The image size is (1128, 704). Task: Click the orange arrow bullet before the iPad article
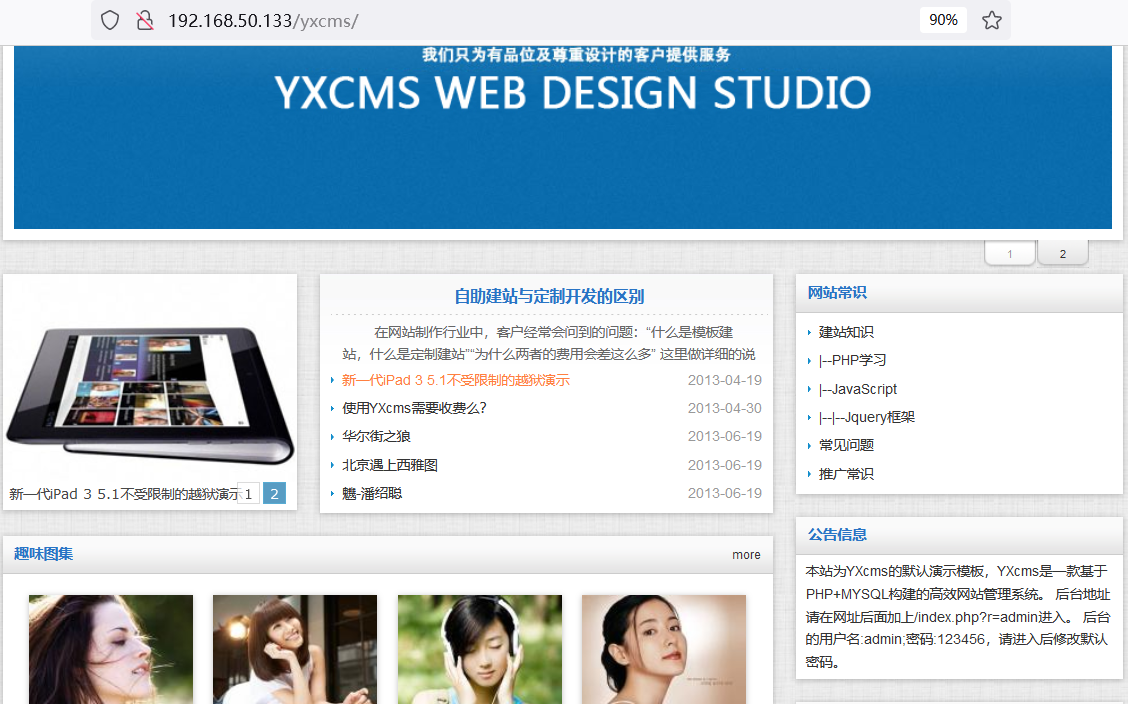coord(330,380)
